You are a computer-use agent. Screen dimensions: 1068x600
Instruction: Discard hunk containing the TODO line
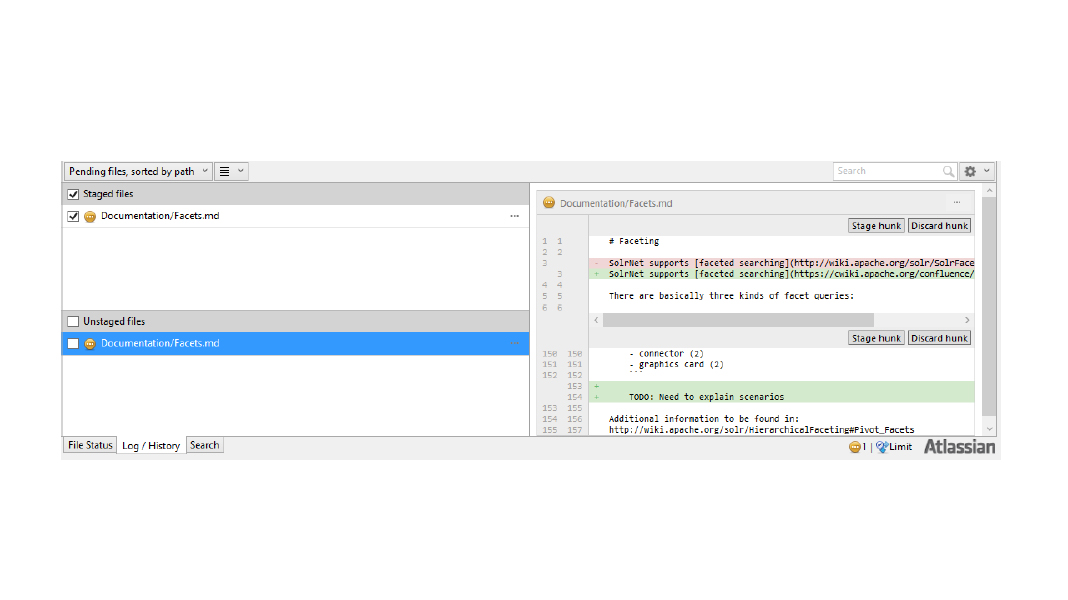point(939,338)
